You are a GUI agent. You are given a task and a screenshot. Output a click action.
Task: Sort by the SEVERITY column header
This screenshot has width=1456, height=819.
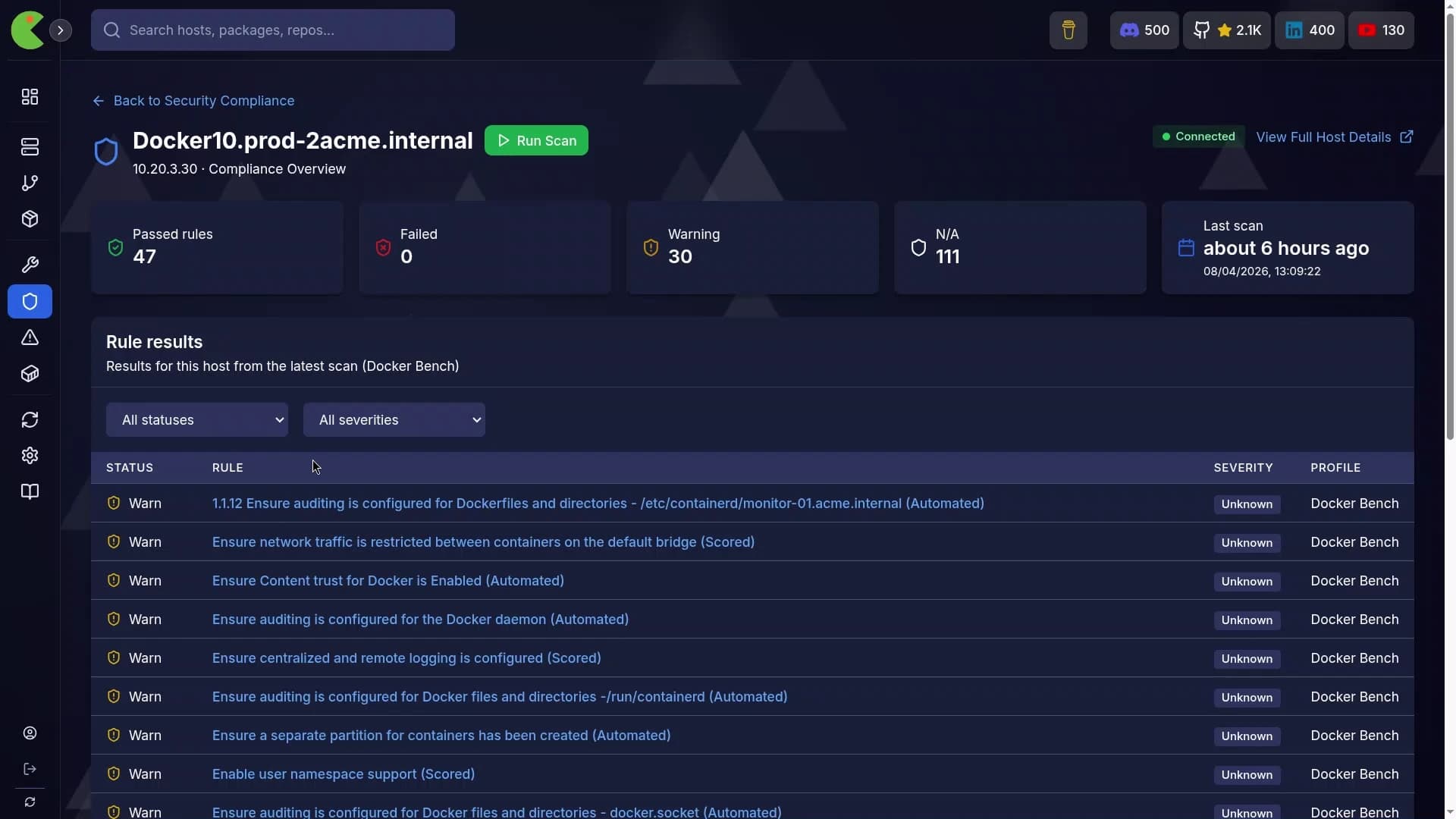(x=1243, y=468)
